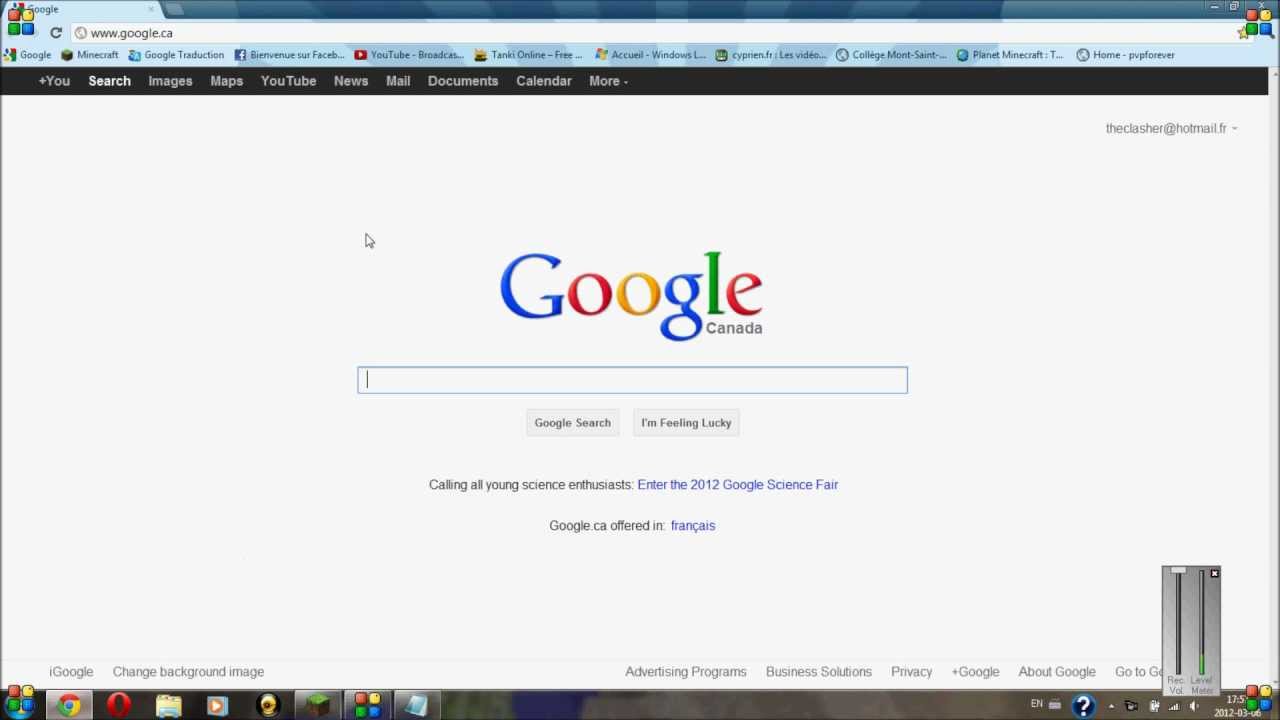Bookmark this page with the star icon

(x=1243, y=33)
